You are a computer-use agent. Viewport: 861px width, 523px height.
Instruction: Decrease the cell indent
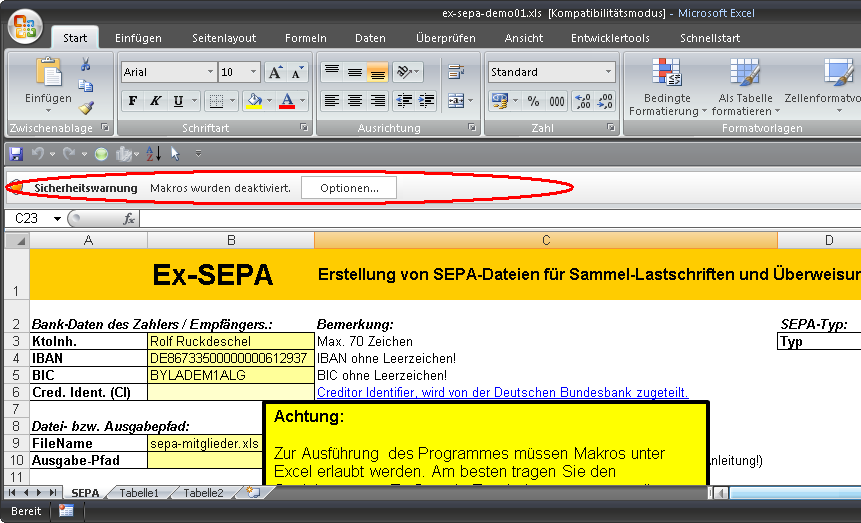(404, 101)
